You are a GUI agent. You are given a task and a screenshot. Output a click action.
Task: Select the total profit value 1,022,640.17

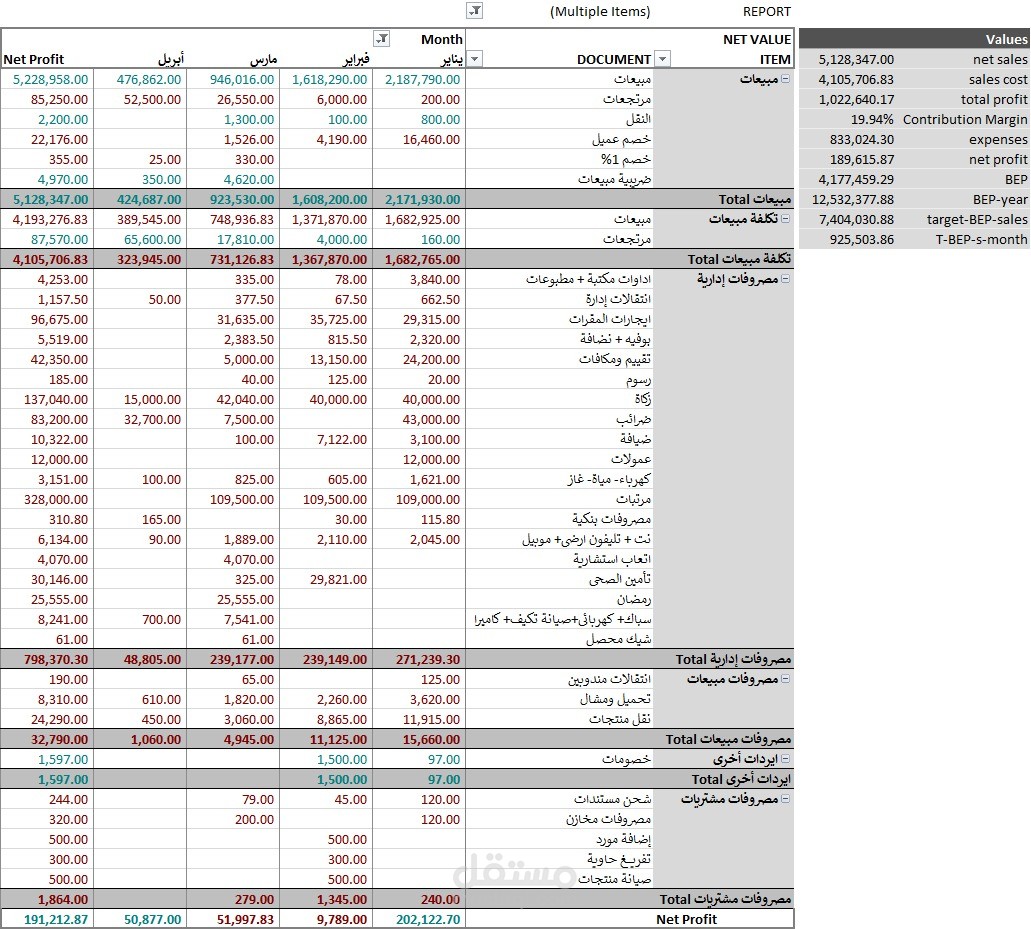point(856,99)
